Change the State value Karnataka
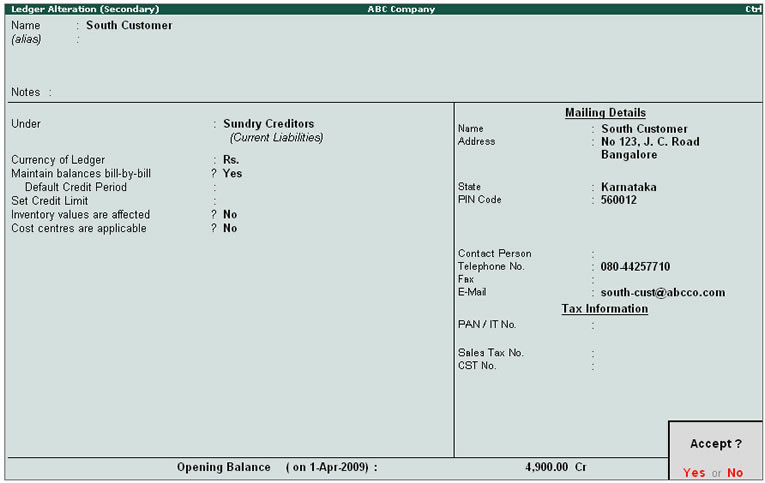Image resolution: width=765 pixels, height=483 pixels. point(628,187)
